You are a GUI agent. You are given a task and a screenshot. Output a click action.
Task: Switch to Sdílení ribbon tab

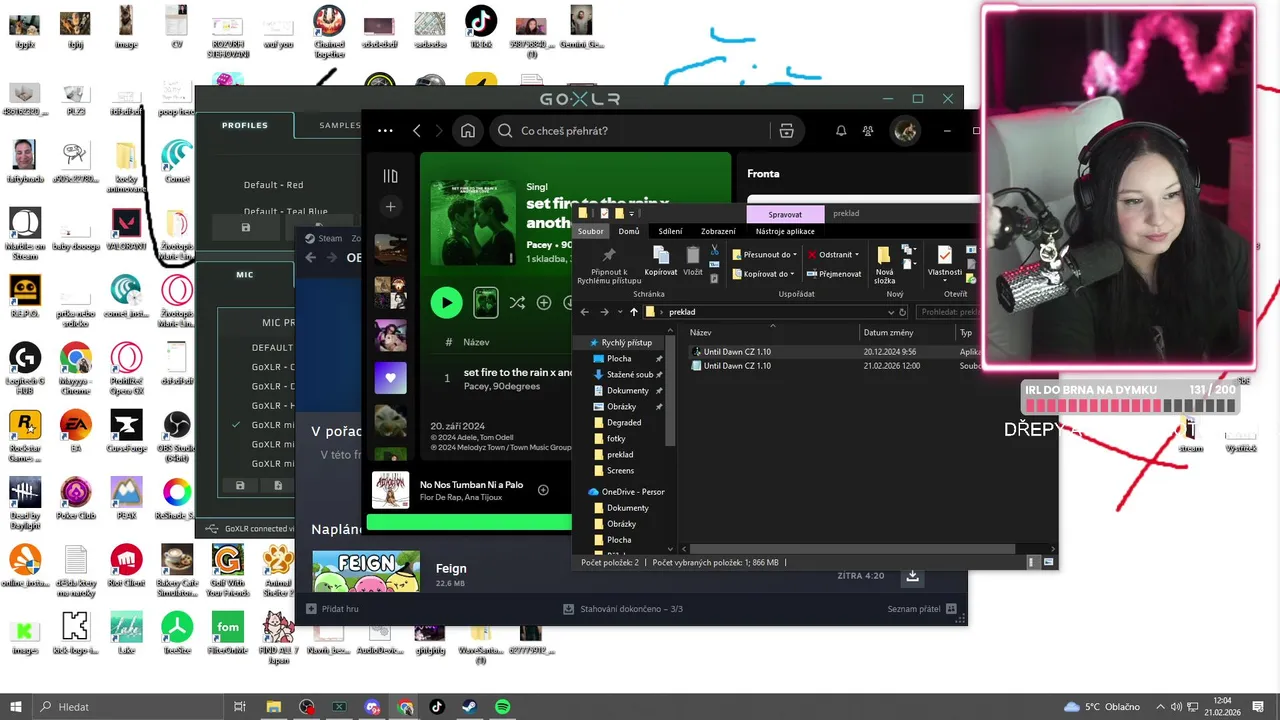coord(670,231)
